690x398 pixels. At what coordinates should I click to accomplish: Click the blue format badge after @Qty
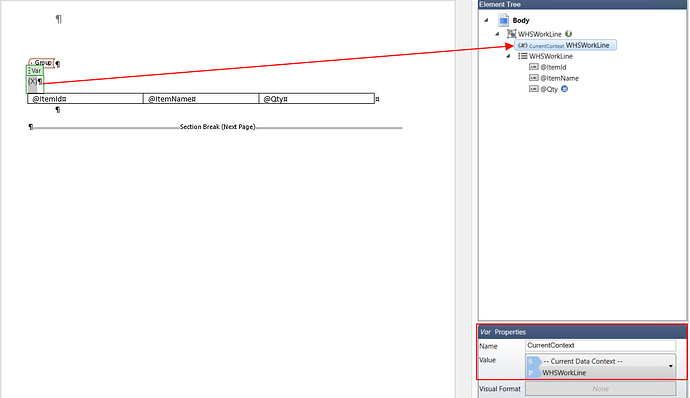point(565,89)
